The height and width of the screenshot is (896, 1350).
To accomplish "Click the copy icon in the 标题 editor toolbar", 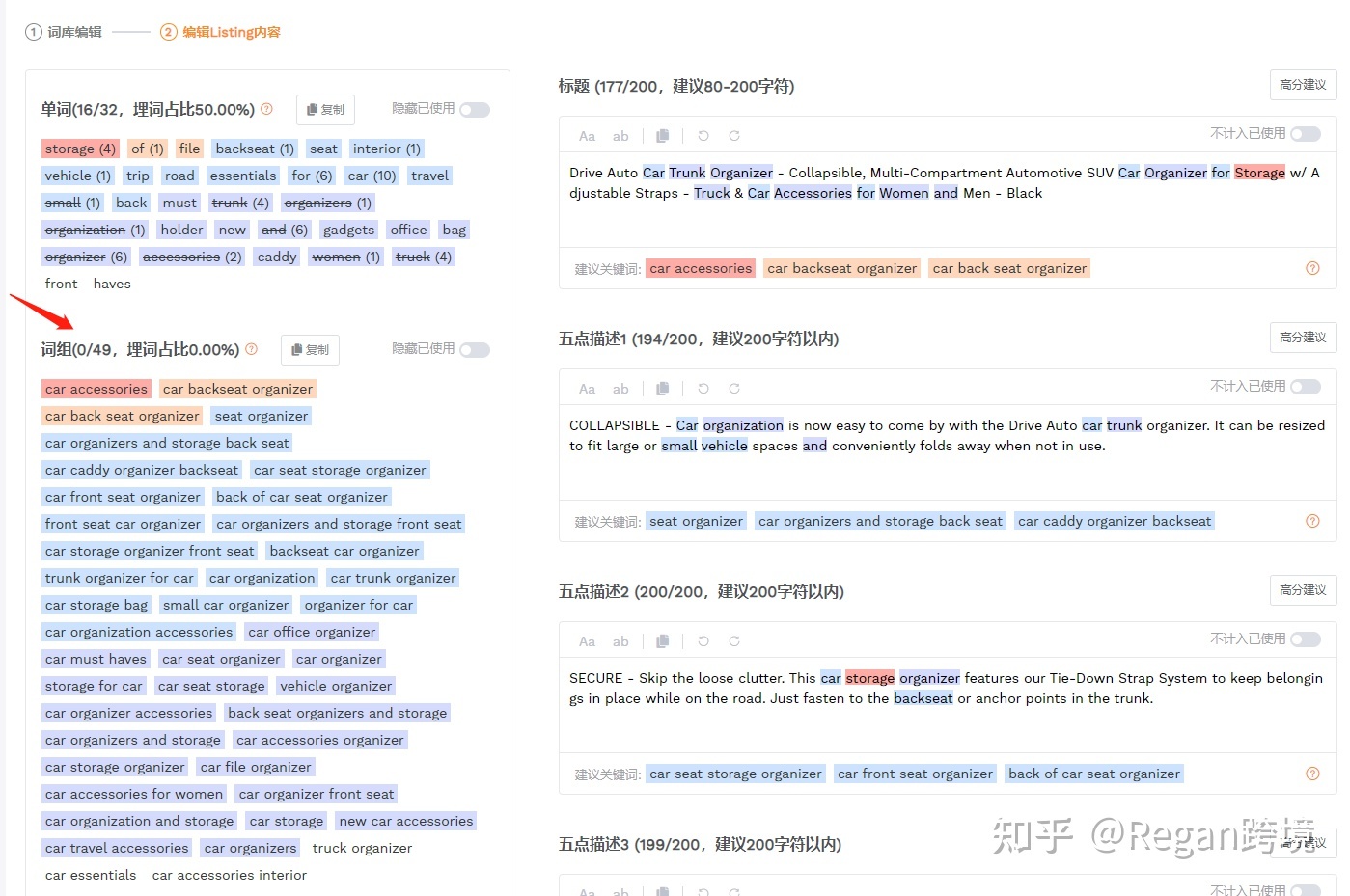I will coord(663,135).
